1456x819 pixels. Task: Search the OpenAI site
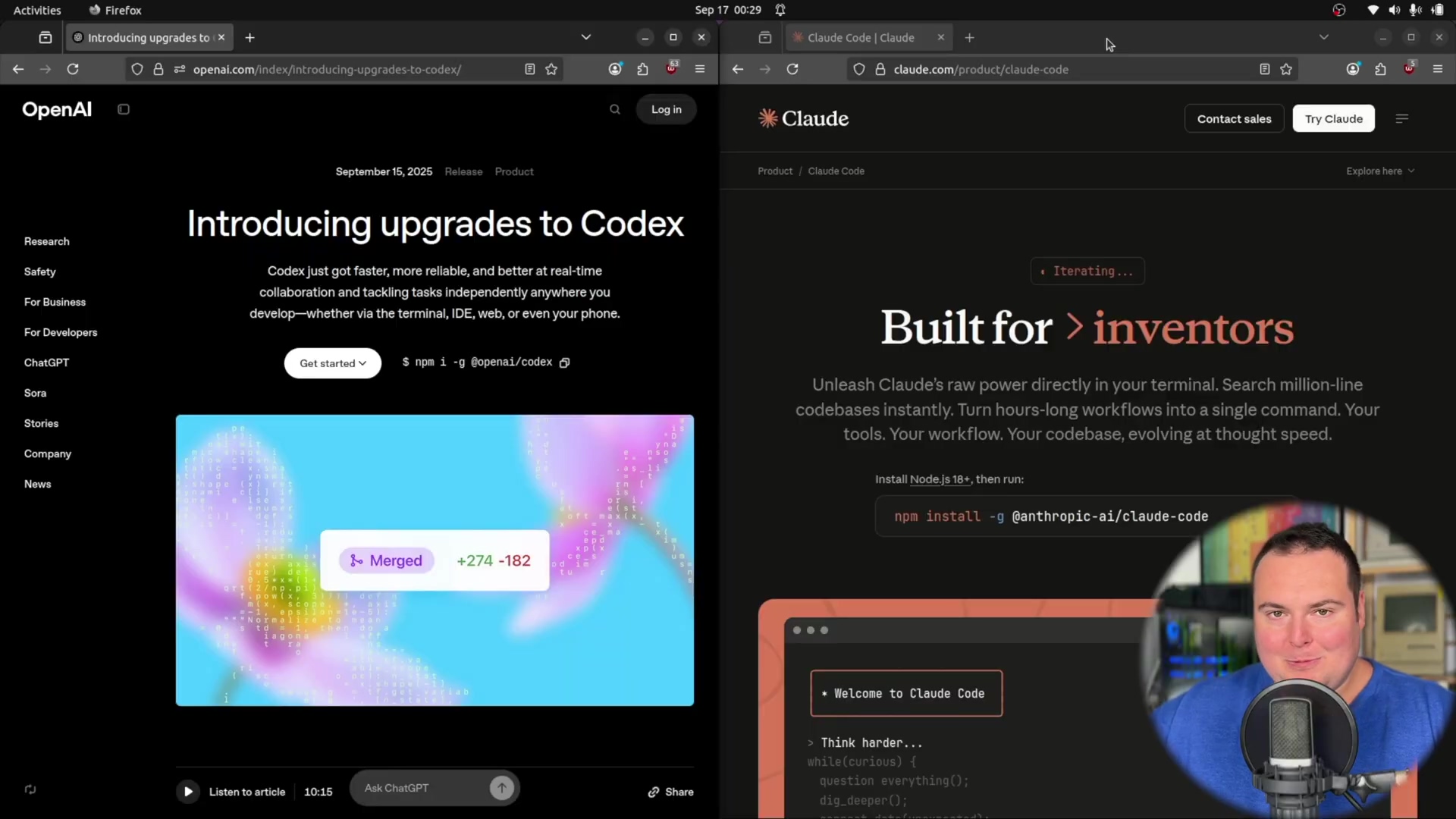click(x=615, y=109)
